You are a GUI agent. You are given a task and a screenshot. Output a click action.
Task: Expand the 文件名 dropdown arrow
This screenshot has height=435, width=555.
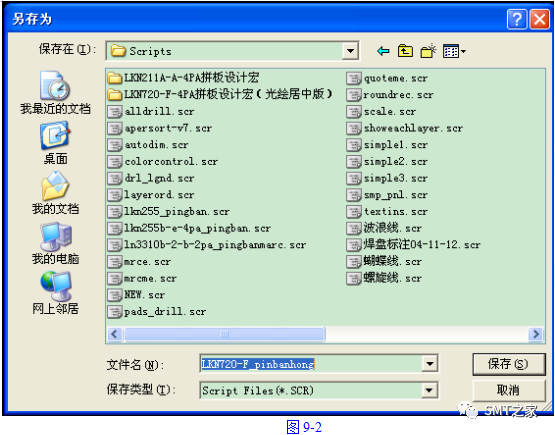click(x=430, y=364)
